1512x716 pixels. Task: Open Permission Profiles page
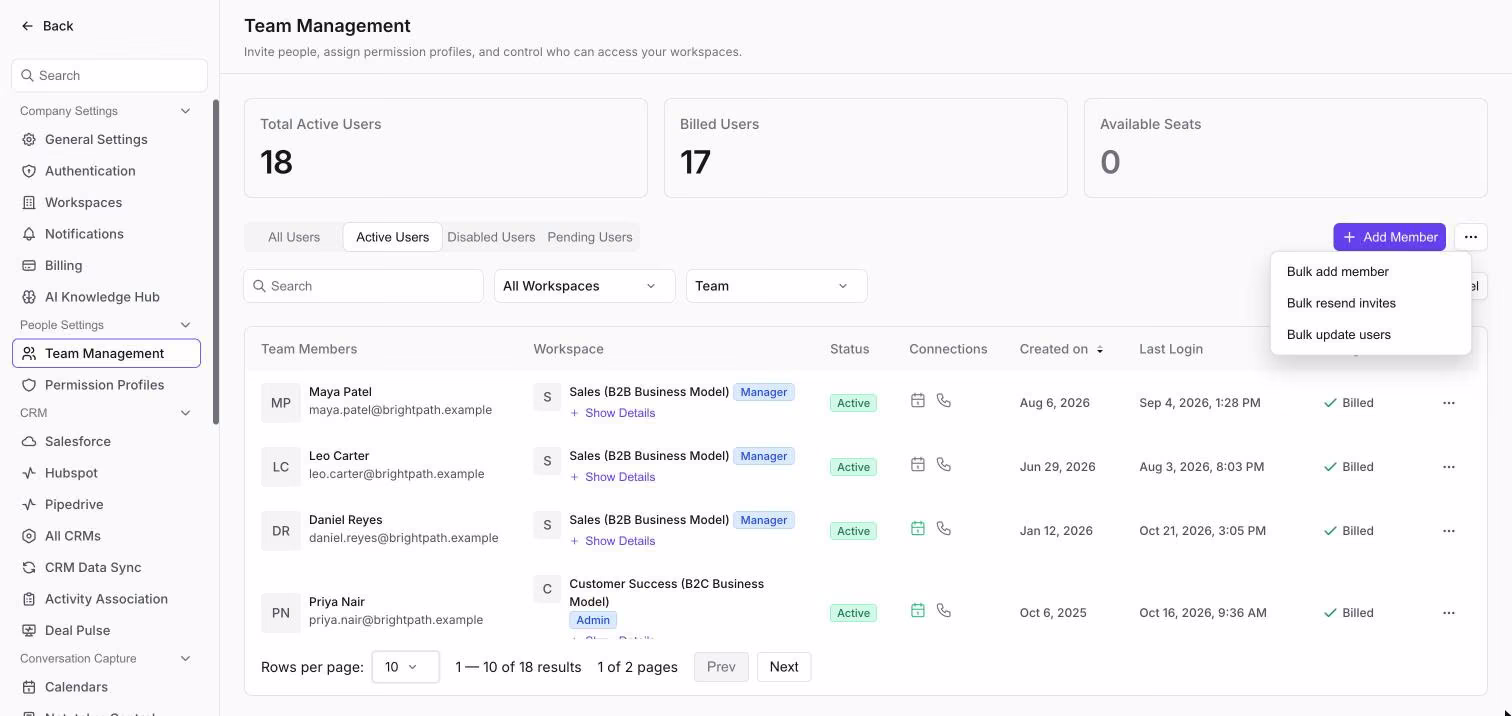pyautogui.click(x=106, y=385)
